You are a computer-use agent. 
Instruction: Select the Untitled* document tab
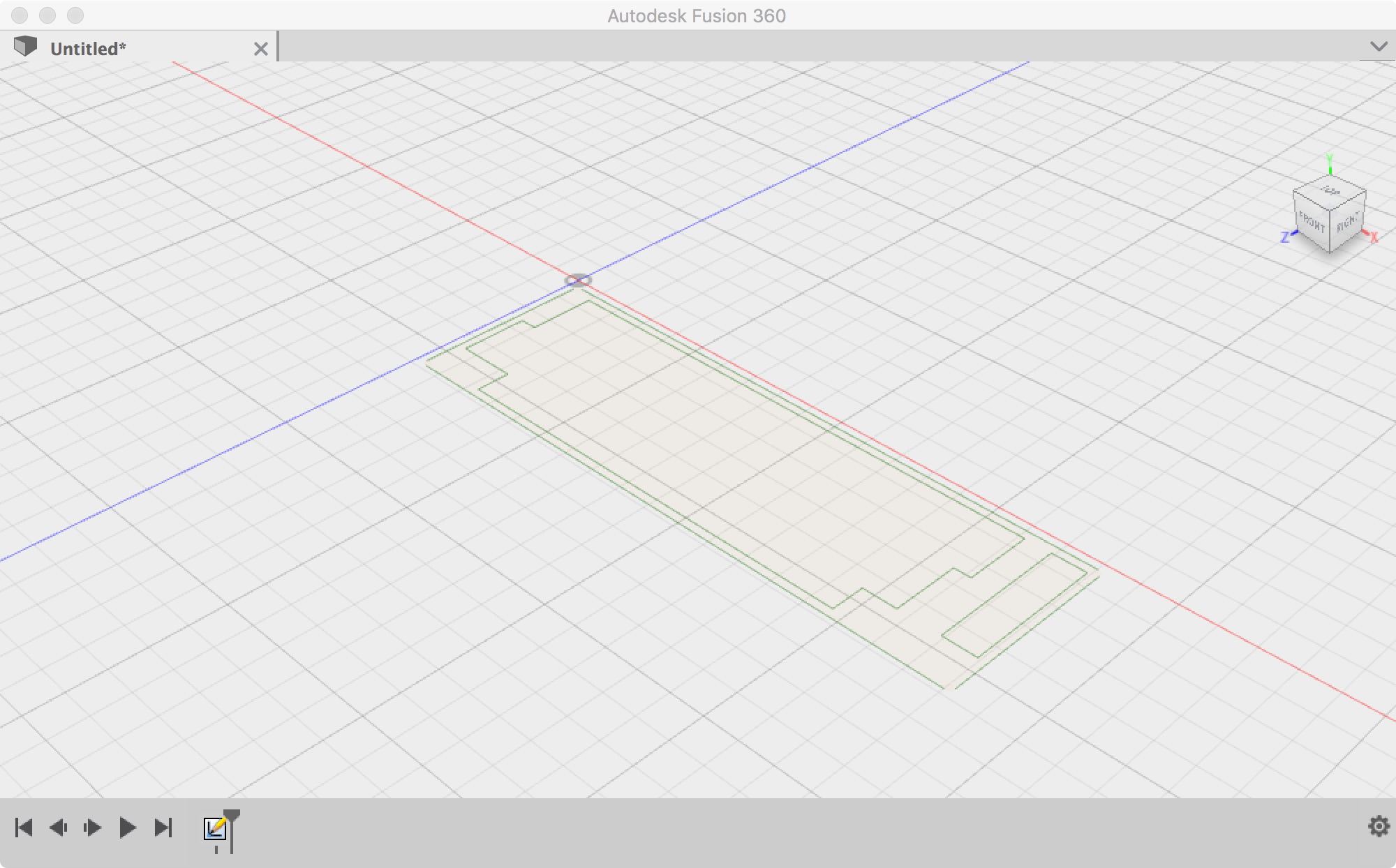pos(88,49)
